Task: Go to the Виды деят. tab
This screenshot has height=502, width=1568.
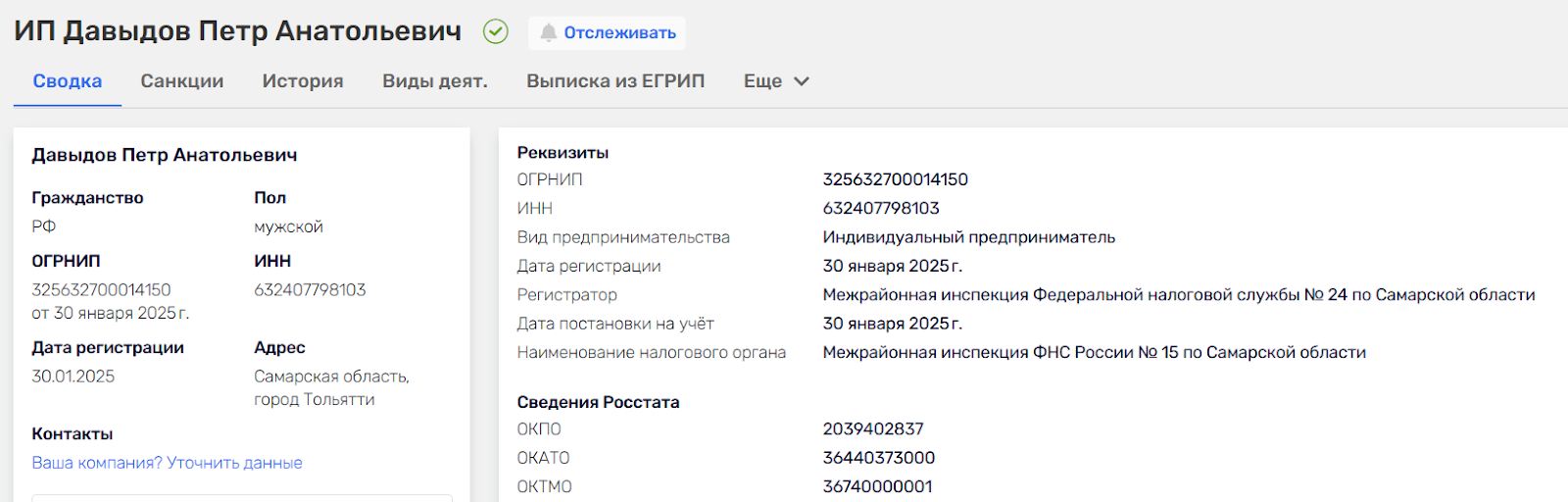Action: (x=435, y=81)
